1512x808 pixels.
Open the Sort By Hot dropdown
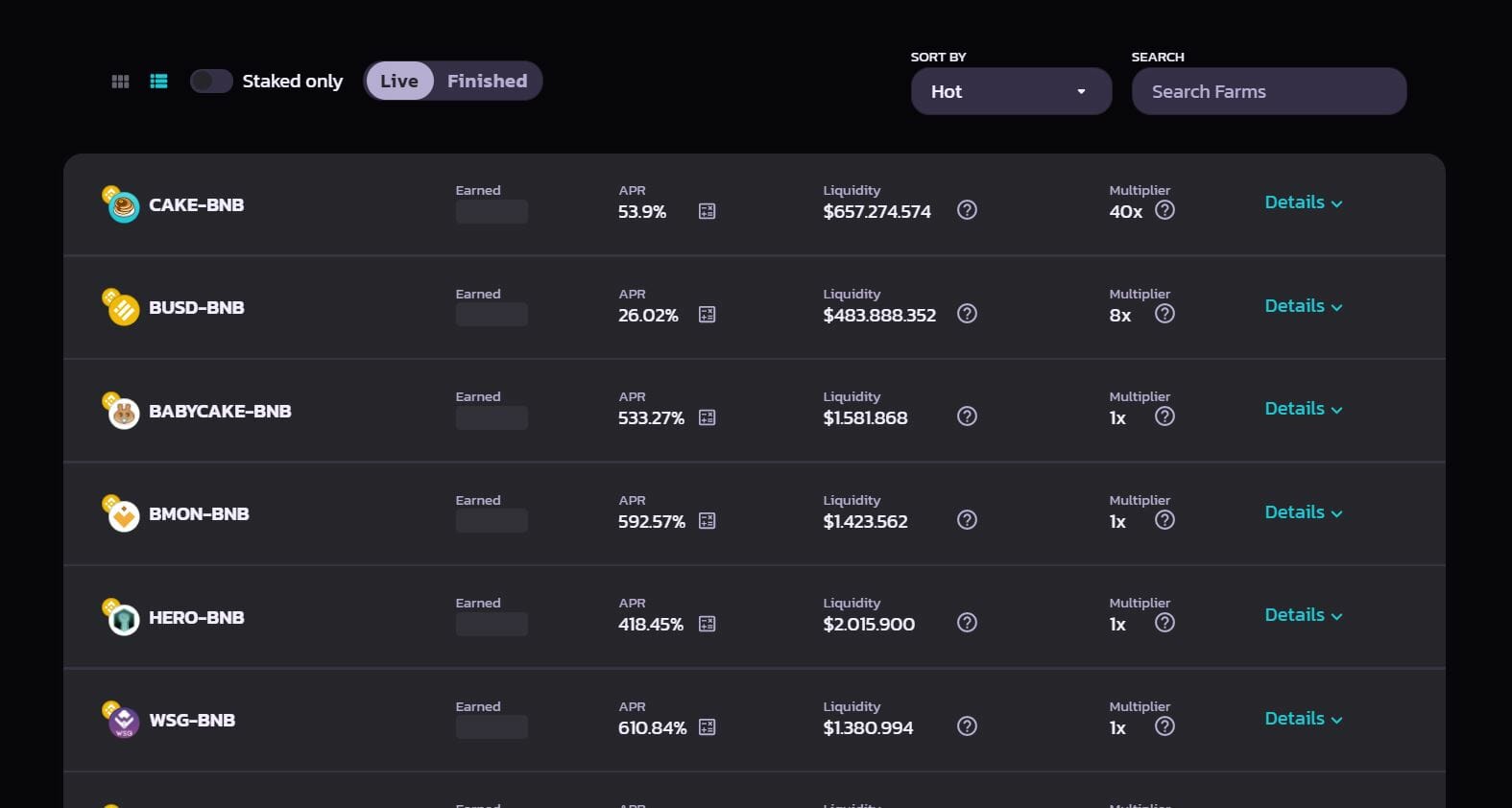coord(1011,91)
